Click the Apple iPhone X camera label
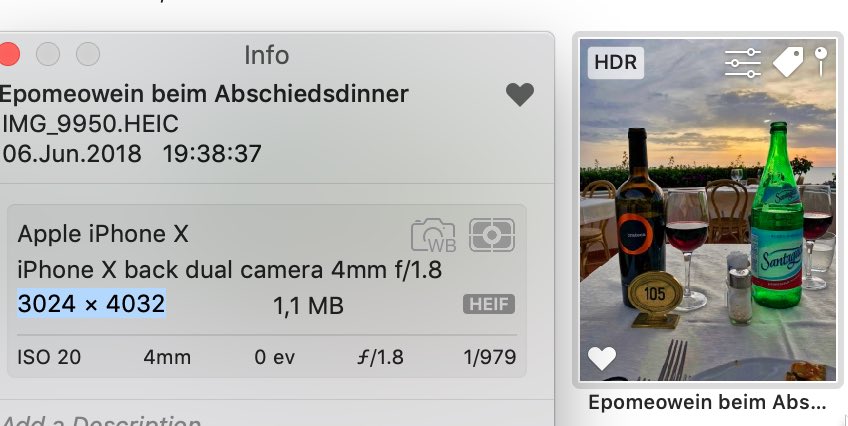The height and width of the screenshot is (426, 848). click(104, 234)
